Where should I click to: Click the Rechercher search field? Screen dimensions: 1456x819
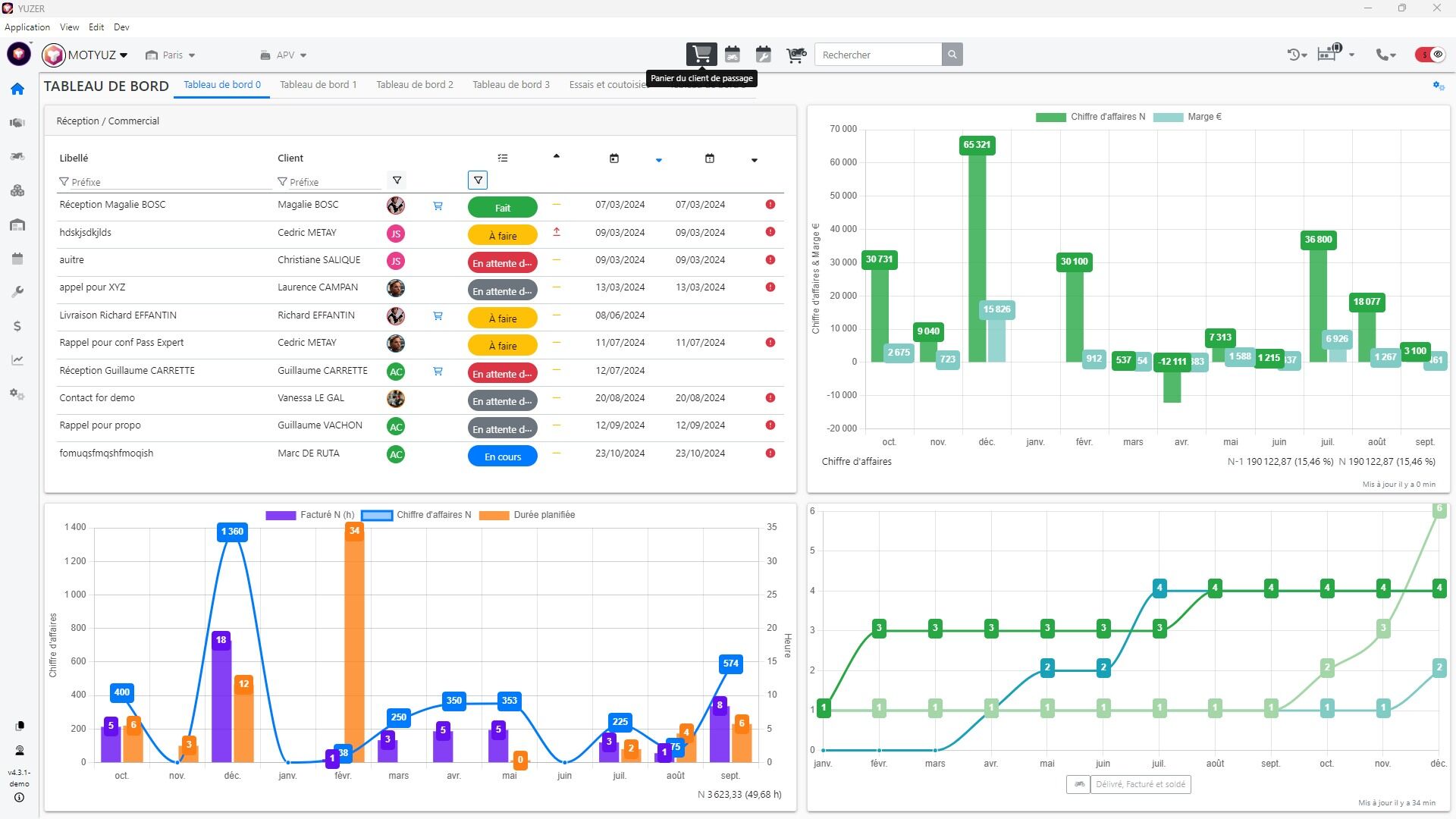[x=877, y=55]
